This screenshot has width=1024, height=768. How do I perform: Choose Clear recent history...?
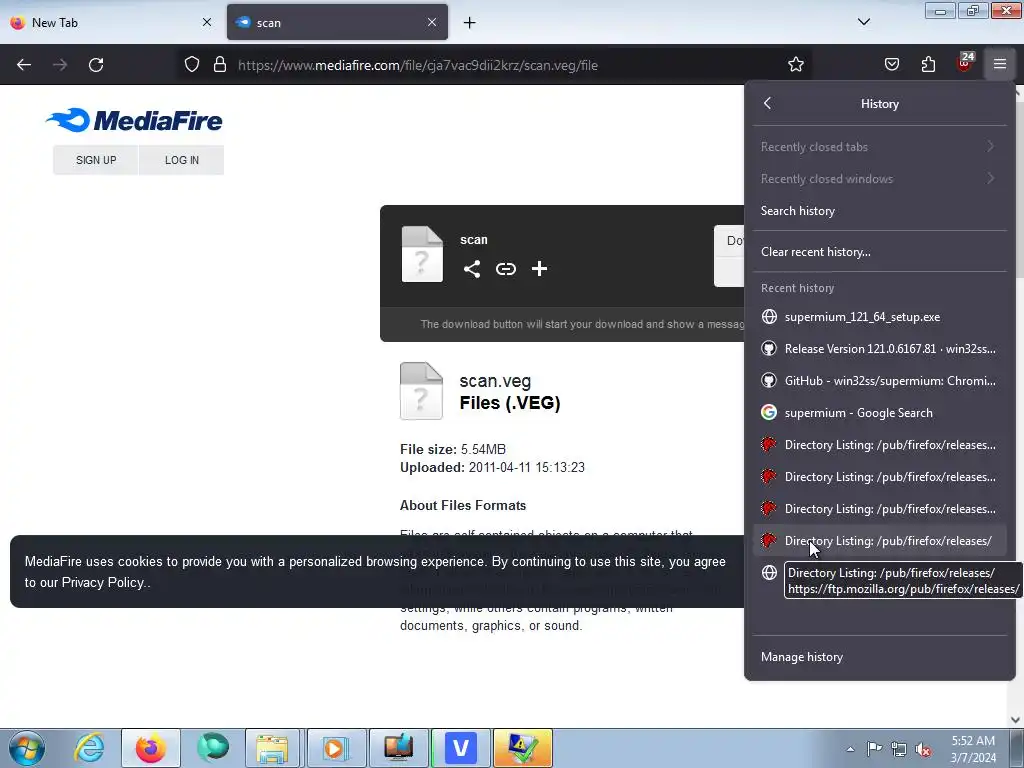[879, 252]
